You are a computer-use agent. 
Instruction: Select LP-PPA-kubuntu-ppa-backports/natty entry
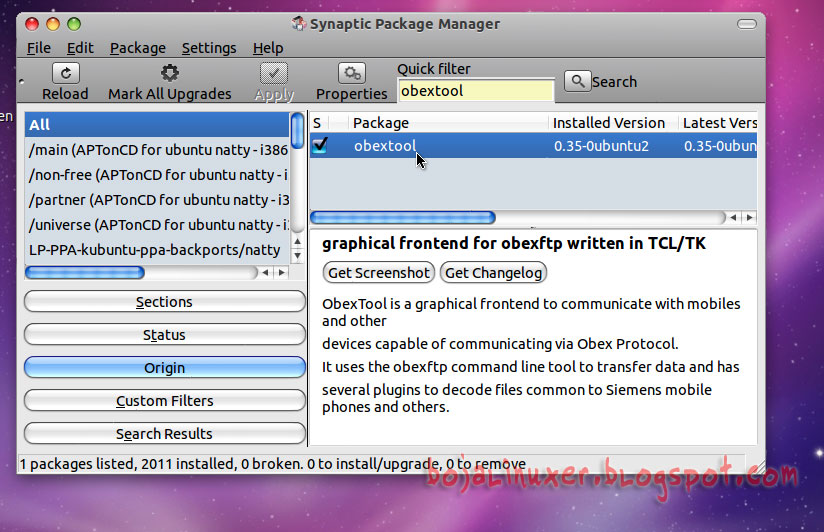click(157, 250)
